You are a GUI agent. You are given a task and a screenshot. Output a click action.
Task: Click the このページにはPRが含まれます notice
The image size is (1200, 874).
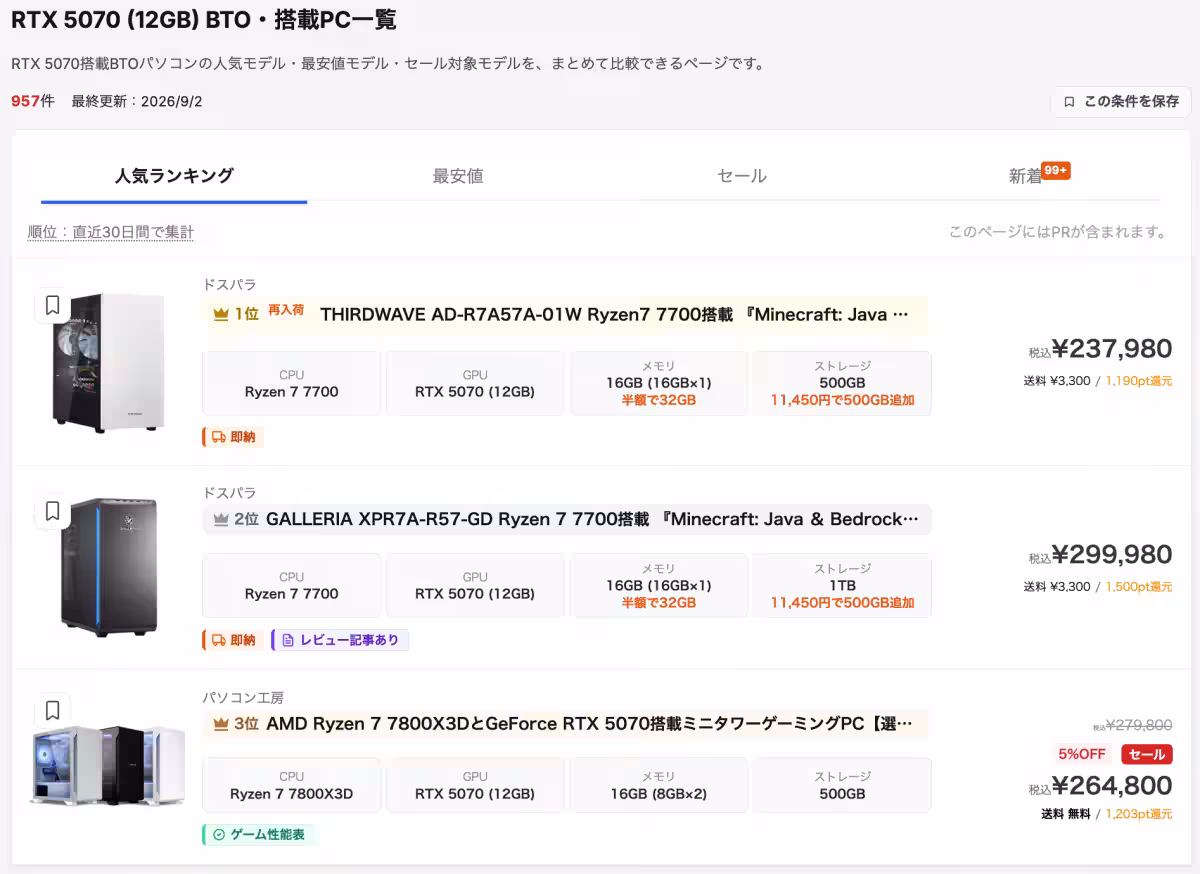[x=1058, y=232]
